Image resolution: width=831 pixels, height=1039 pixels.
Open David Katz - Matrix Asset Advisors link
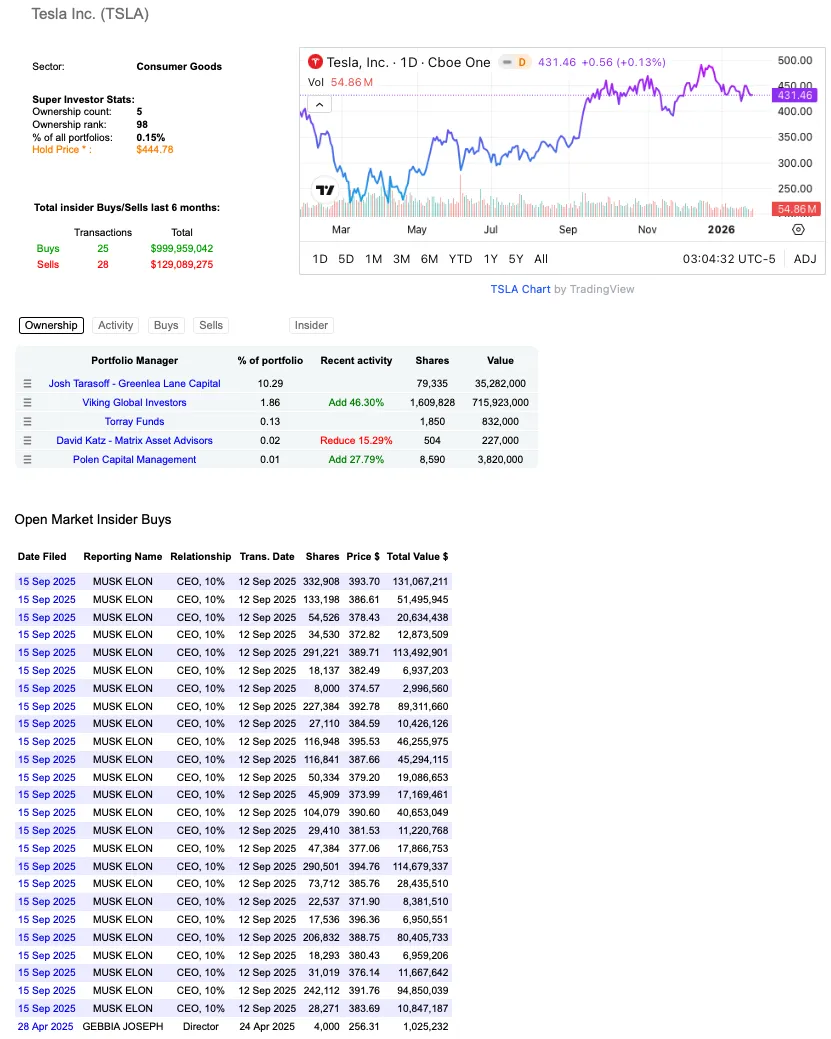click(135, 441)
